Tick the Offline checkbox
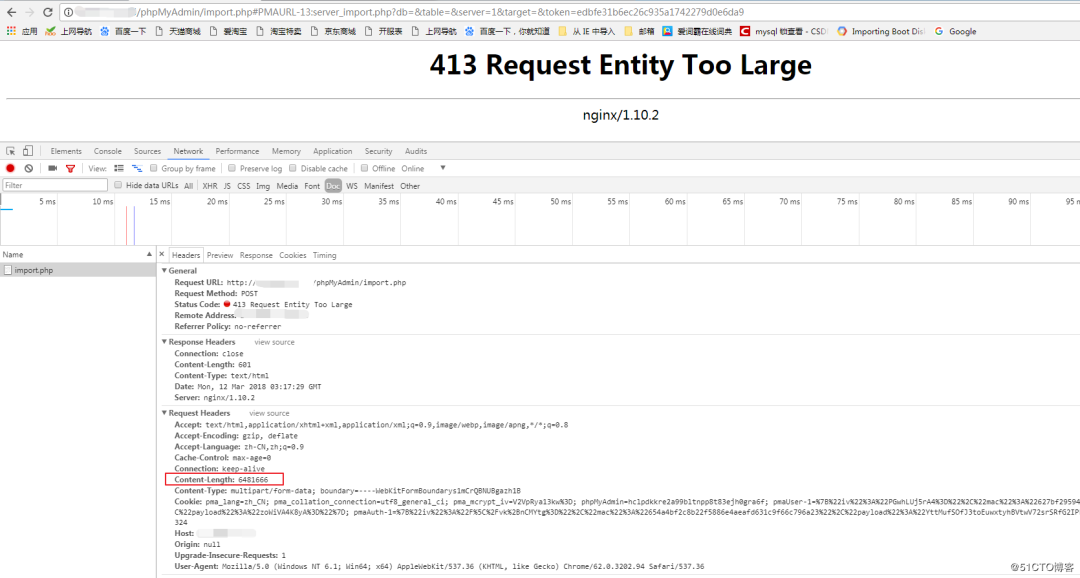 pos(364,168)
